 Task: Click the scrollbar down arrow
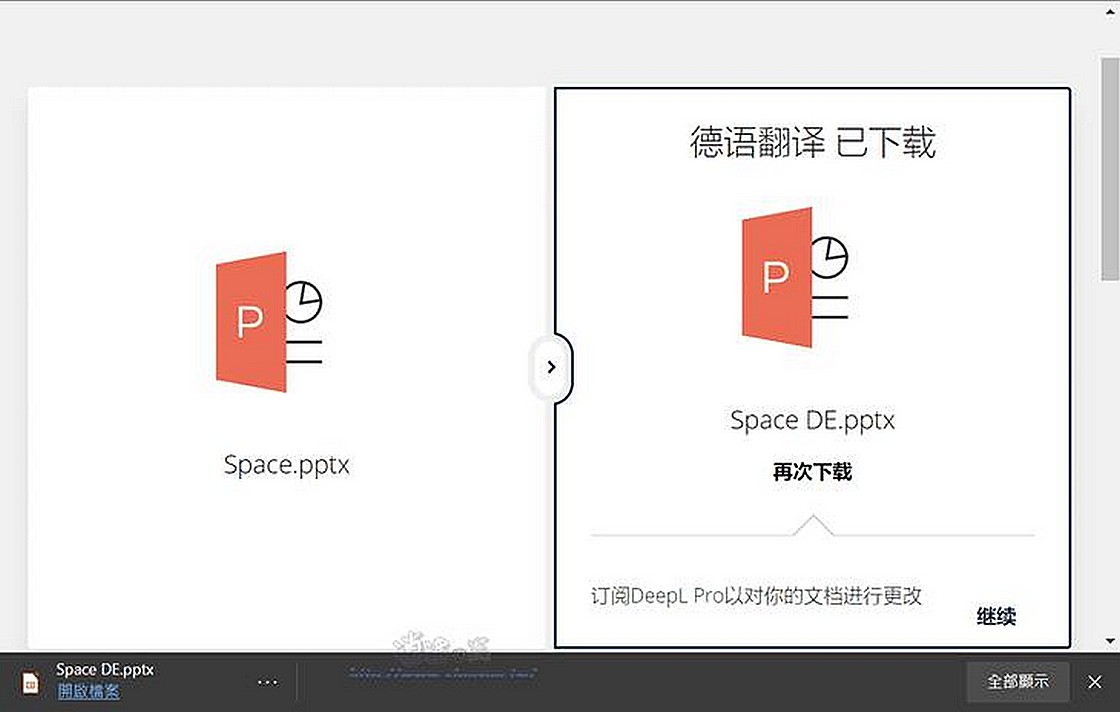[x=1110, y=641]
